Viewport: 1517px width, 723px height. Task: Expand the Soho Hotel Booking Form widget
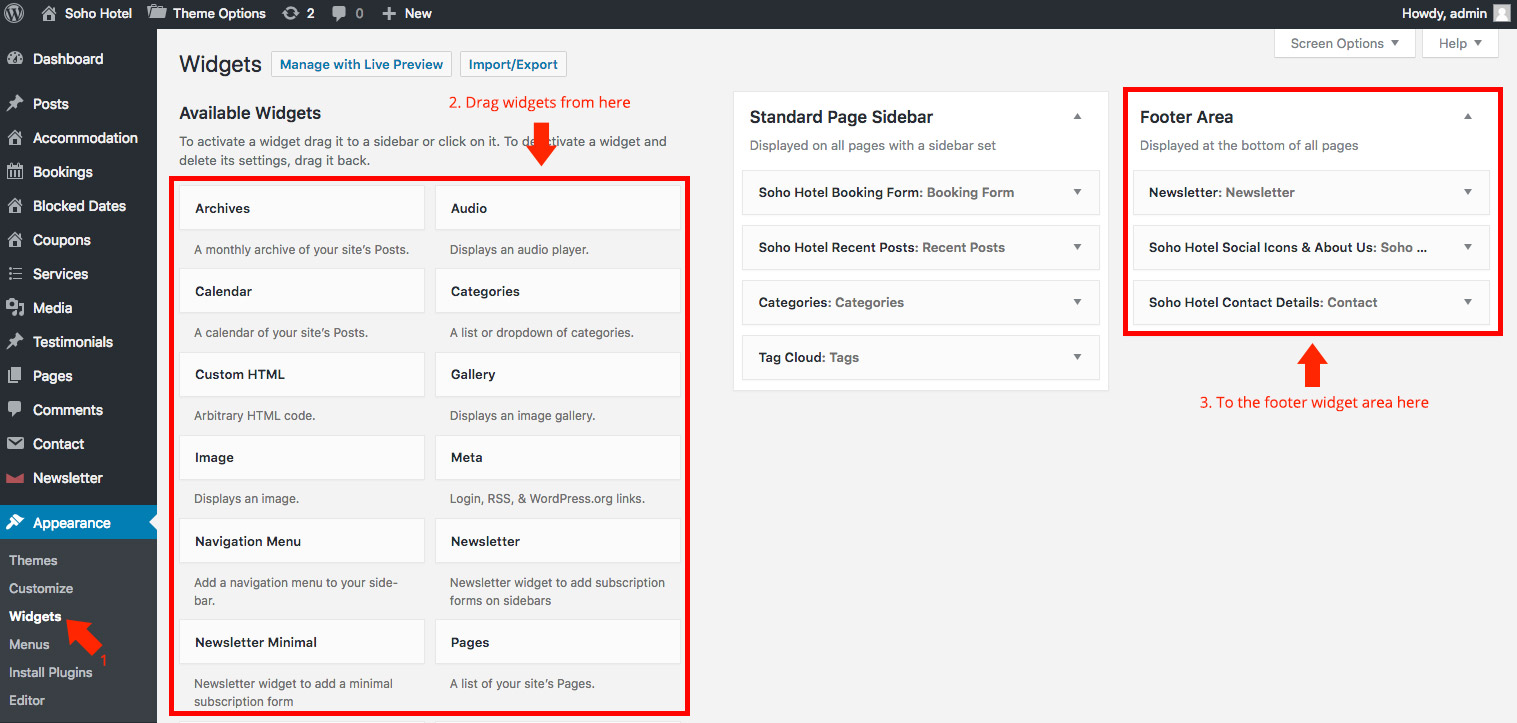(x=1077, y=192)
